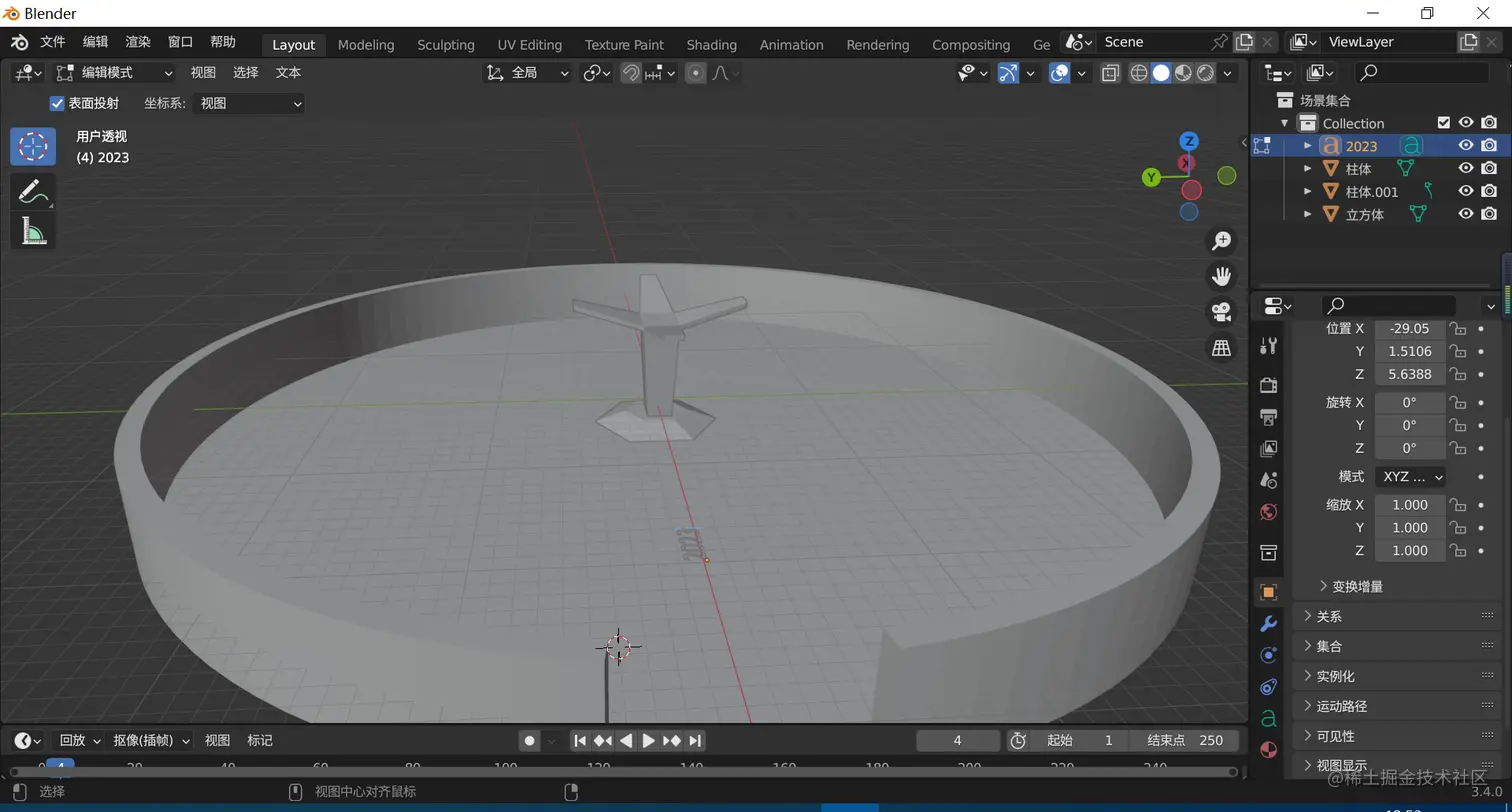
Task: Hide the 柱体 object with eye icon
Action: [1465, 169]
